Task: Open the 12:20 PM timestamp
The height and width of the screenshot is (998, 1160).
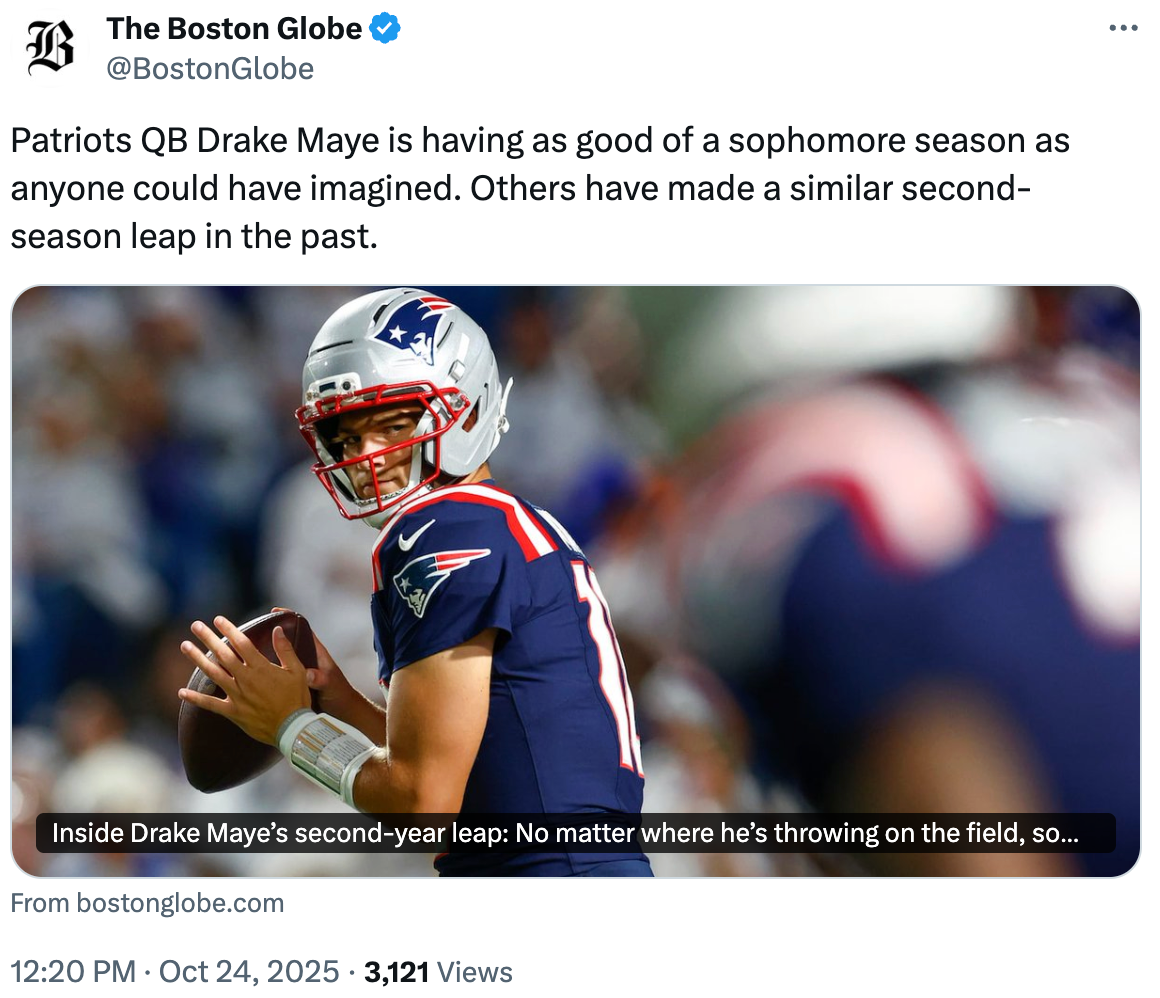Action: tap(70, 971)
